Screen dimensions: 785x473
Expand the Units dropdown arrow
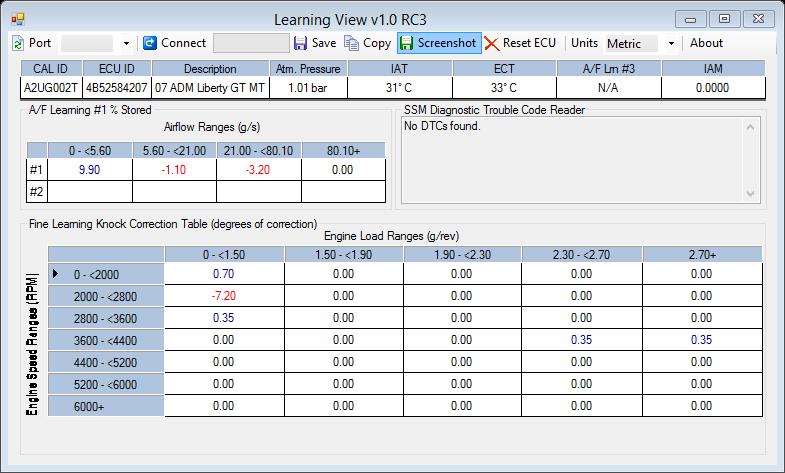pyautogui.click(x=671, y=44)
